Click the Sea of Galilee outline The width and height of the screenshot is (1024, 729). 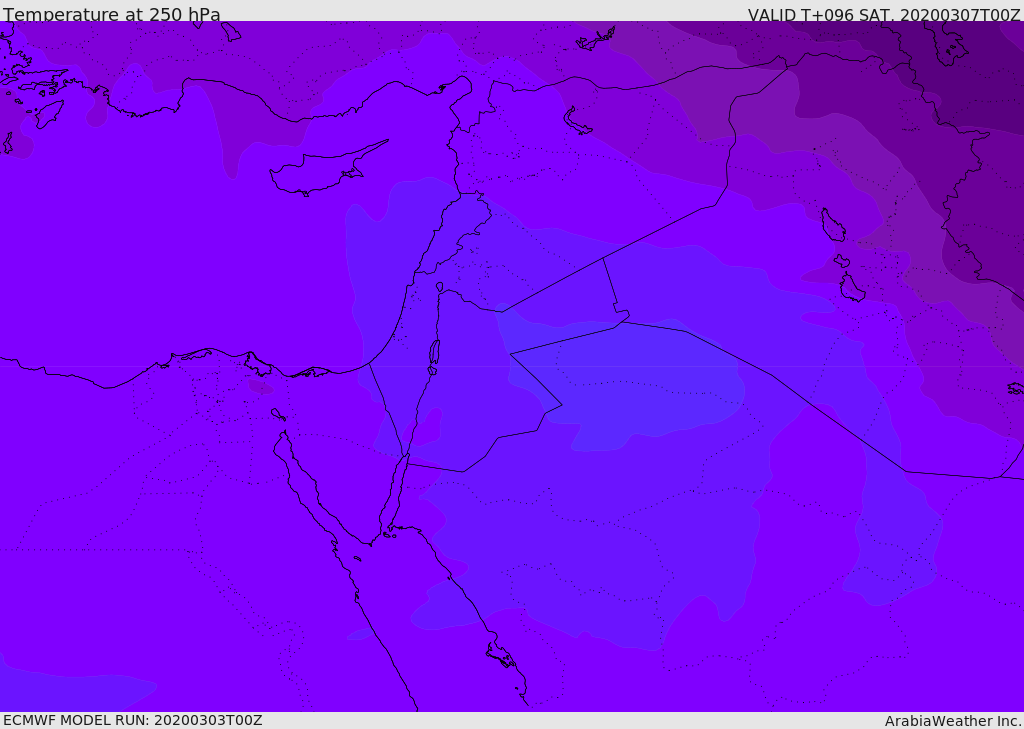click(440, 287)
